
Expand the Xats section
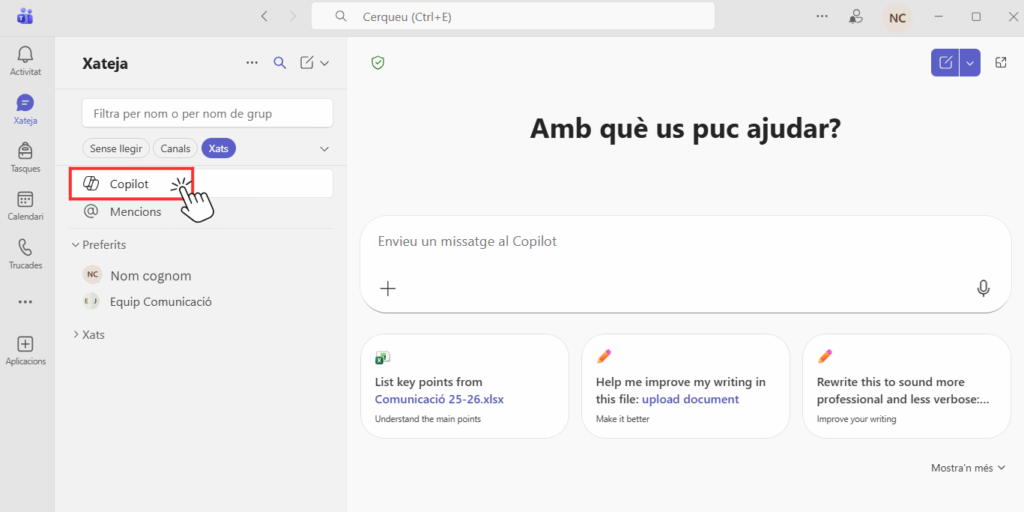(x=76, y=334)
